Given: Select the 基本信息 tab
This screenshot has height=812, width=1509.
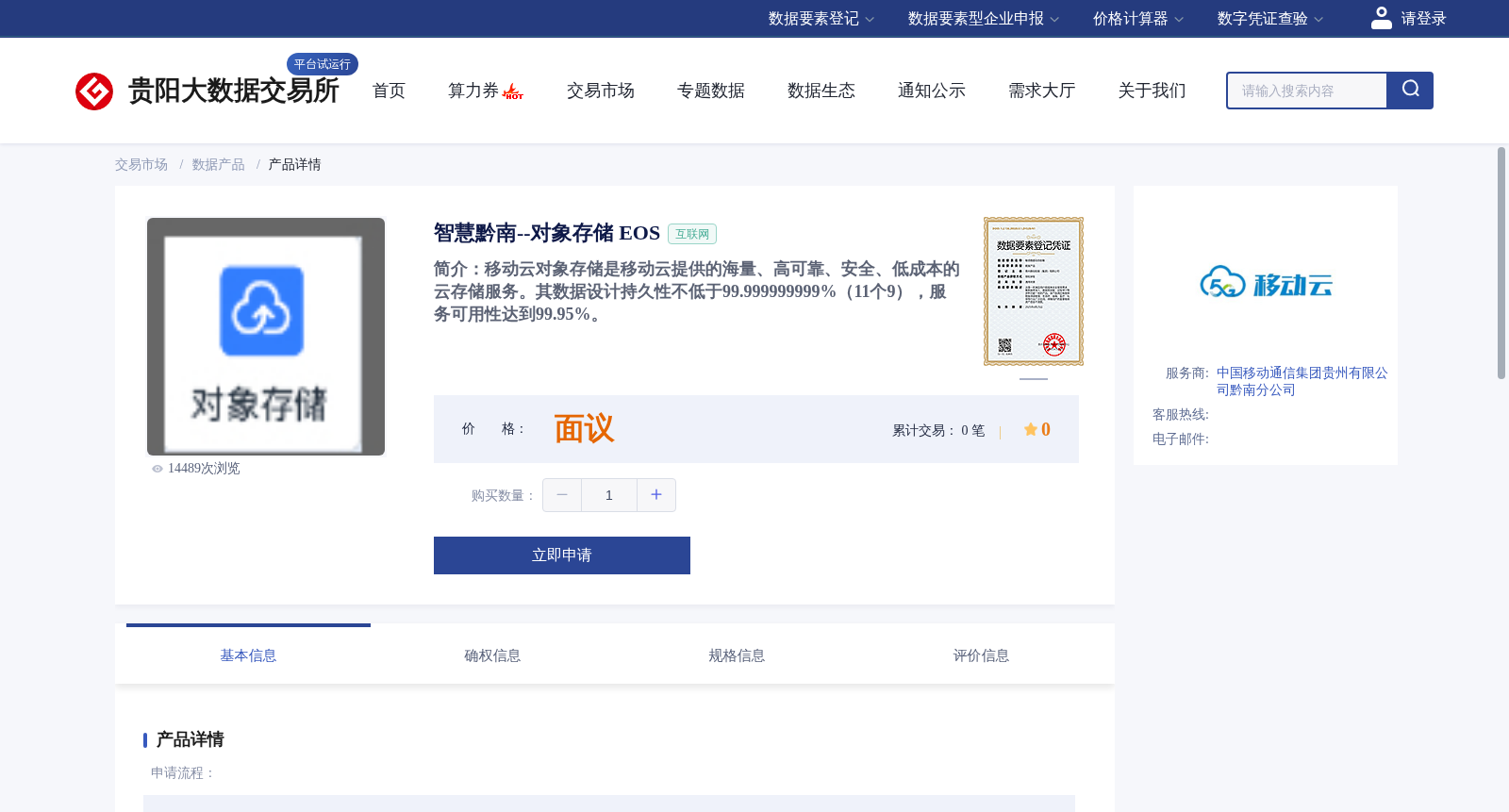Looking at the screenshot, I should [x=248, y=655].
